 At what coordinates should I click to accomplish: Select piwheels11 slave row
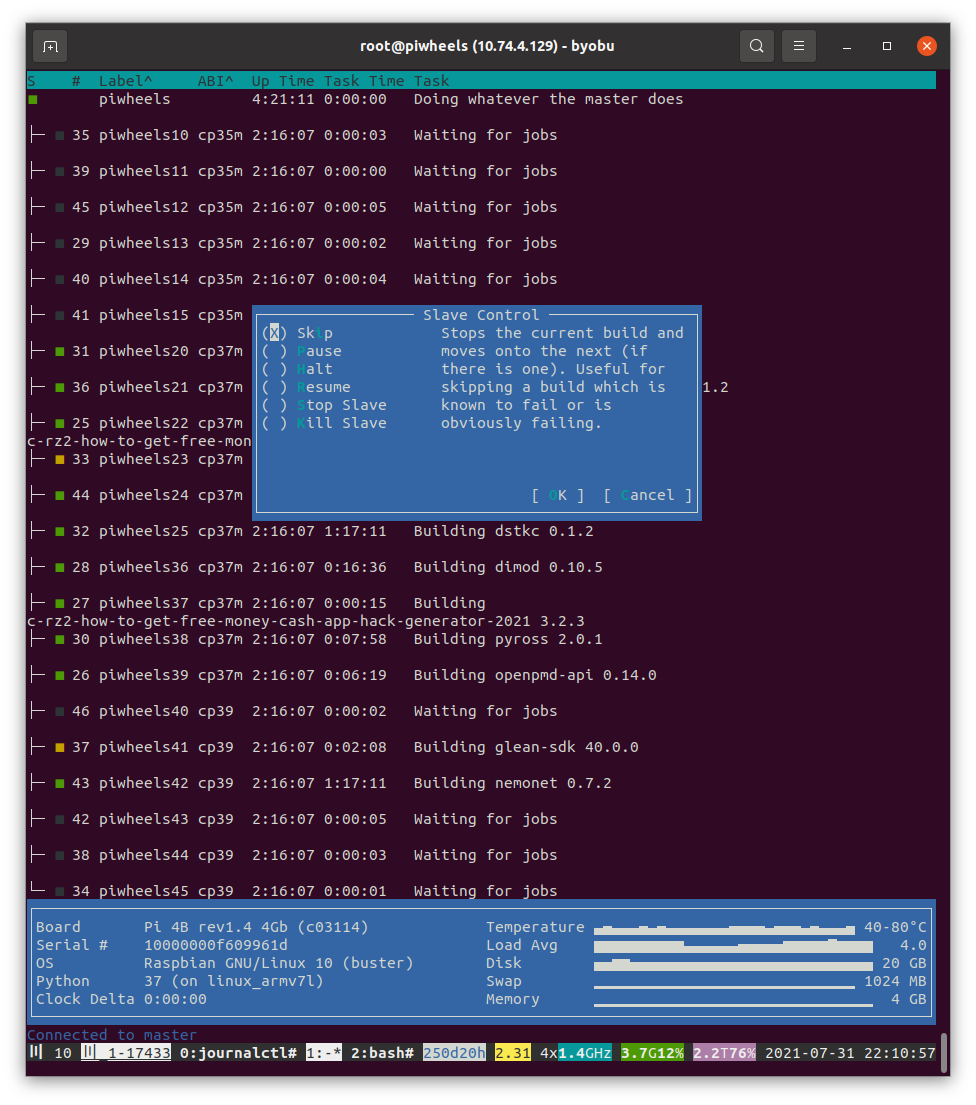click(x=482, y=171)
